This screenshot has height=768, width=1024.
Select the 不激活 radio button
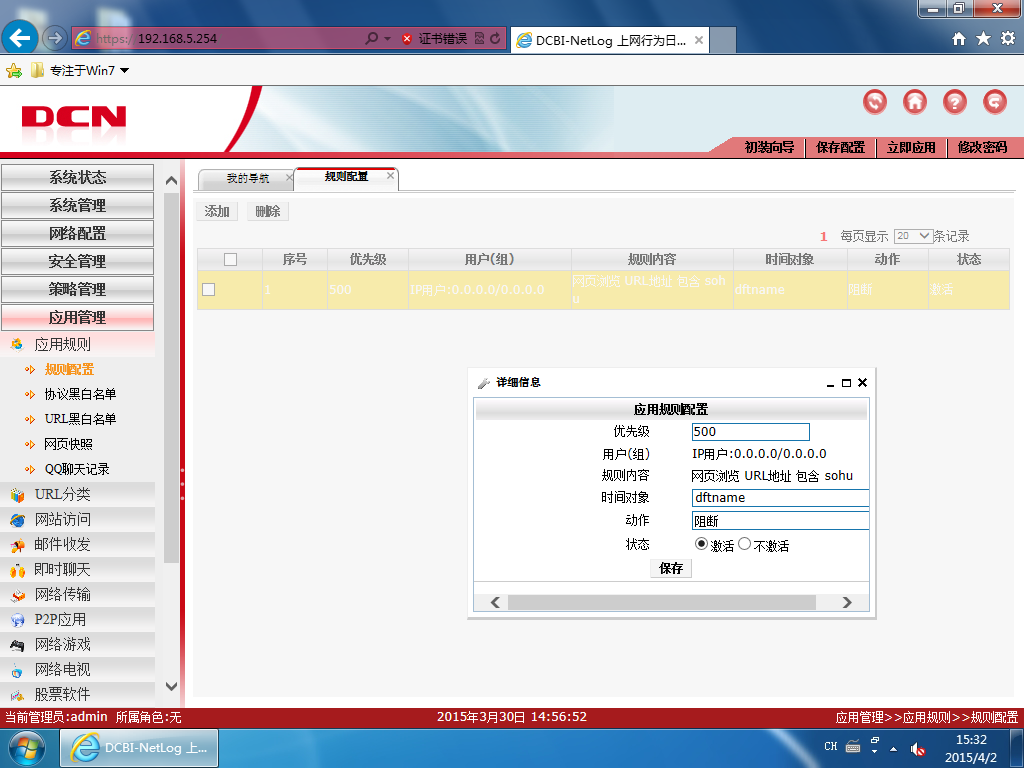(x=744, y=544)
